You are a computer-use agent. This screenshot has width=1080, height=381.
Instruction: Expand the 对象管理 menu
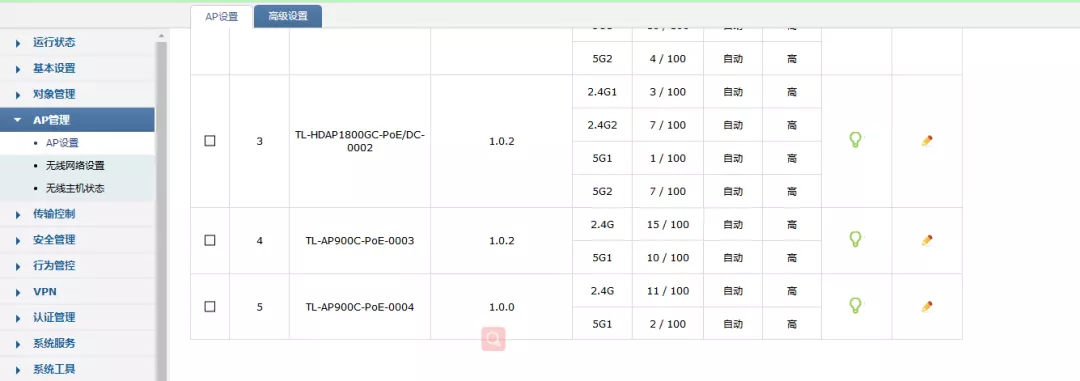(77, 94)
